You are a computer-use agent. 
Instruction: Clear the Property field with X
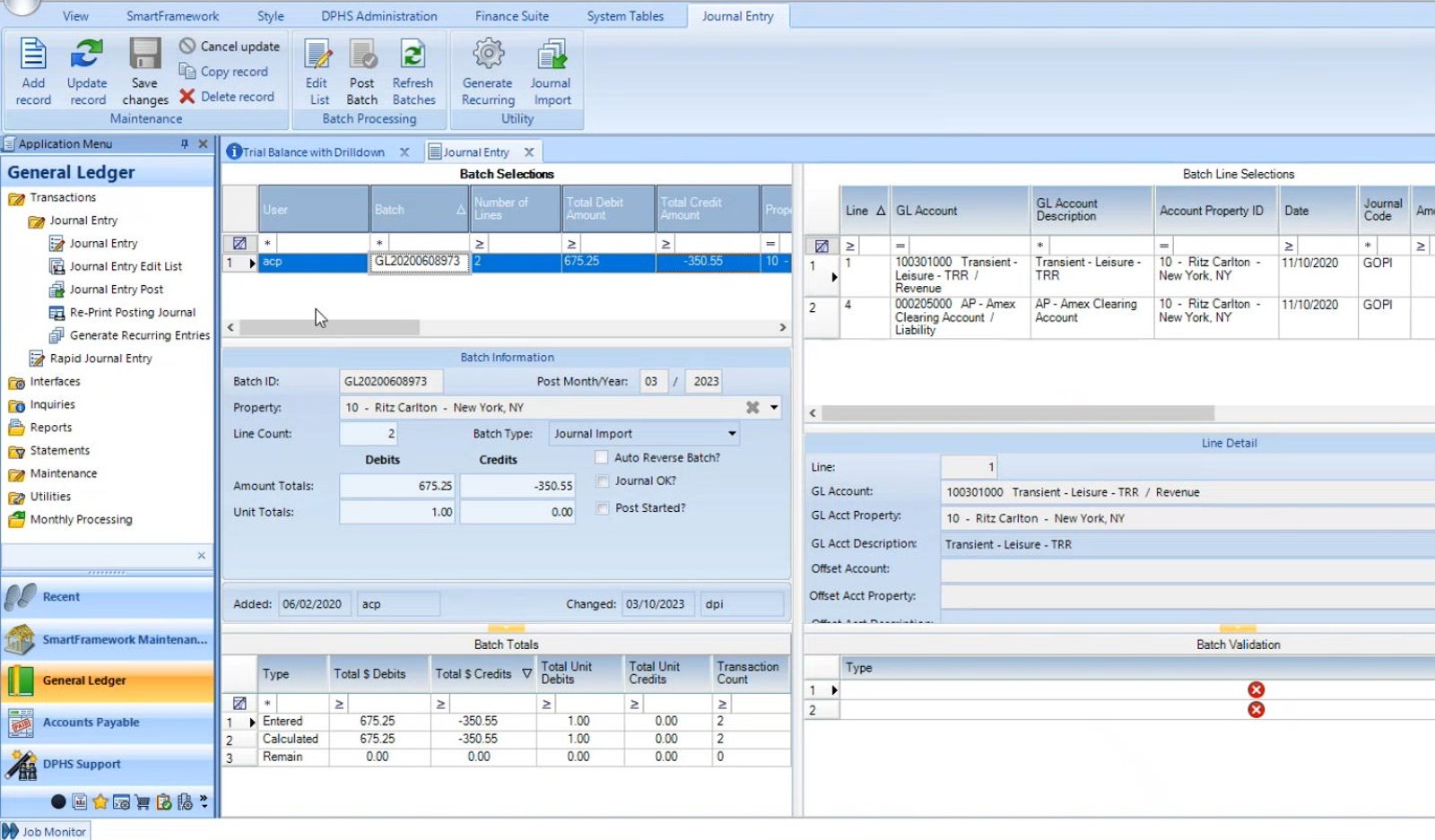[x=752, y=407]
